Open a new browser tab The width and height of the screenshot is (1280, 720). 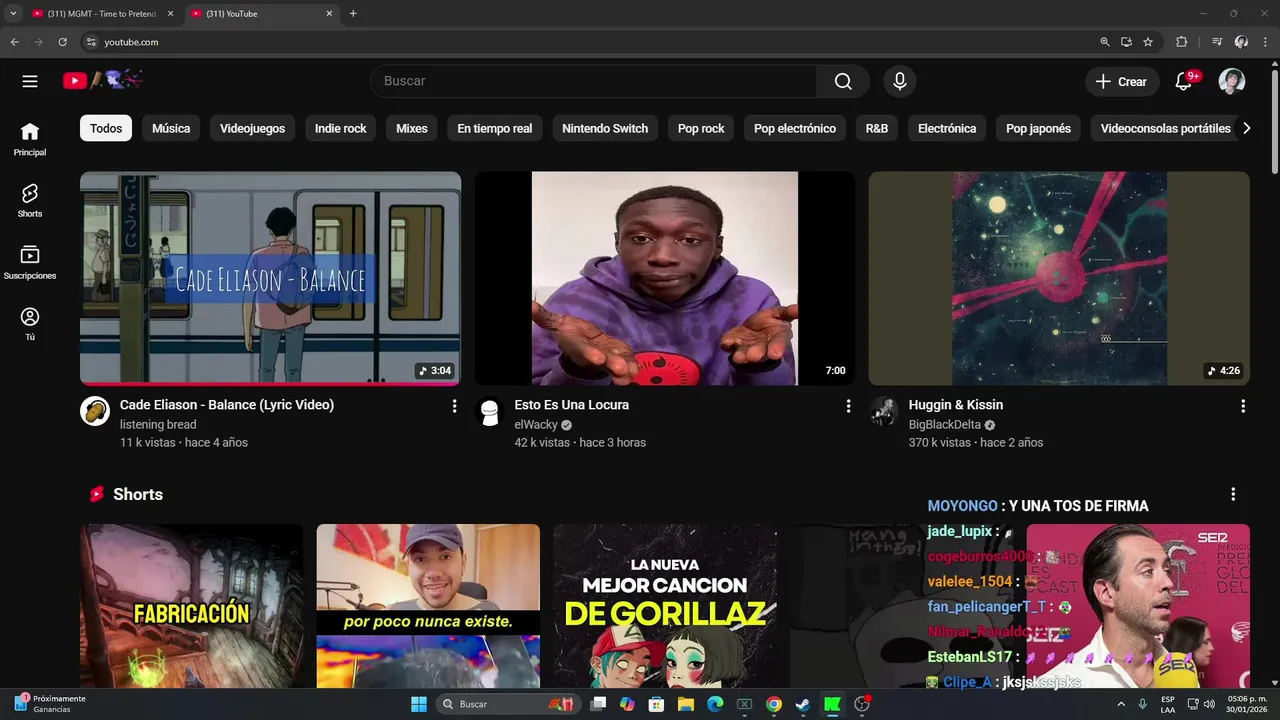click(x=353, y=14)
